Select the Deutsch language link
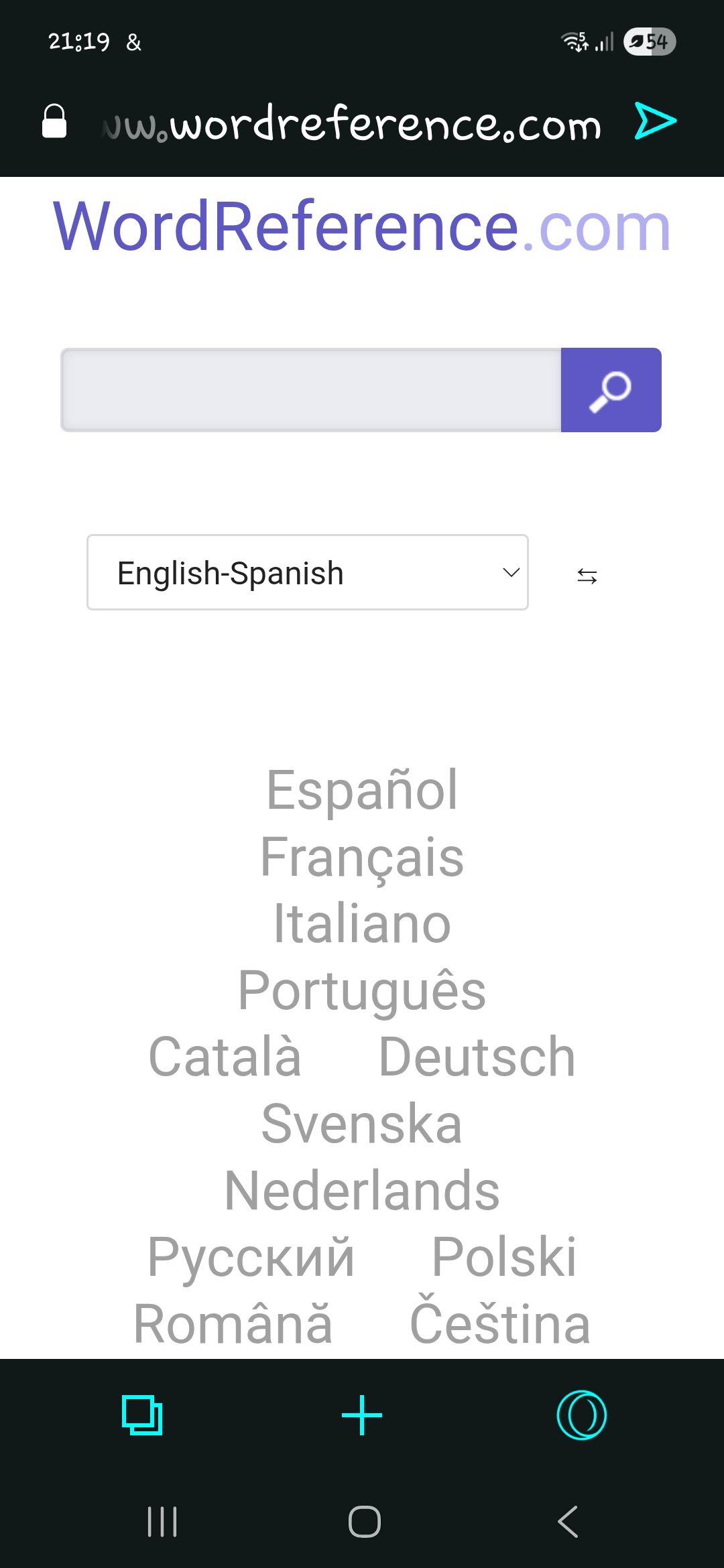724x1568 pixels. [x=477, y=1057]
